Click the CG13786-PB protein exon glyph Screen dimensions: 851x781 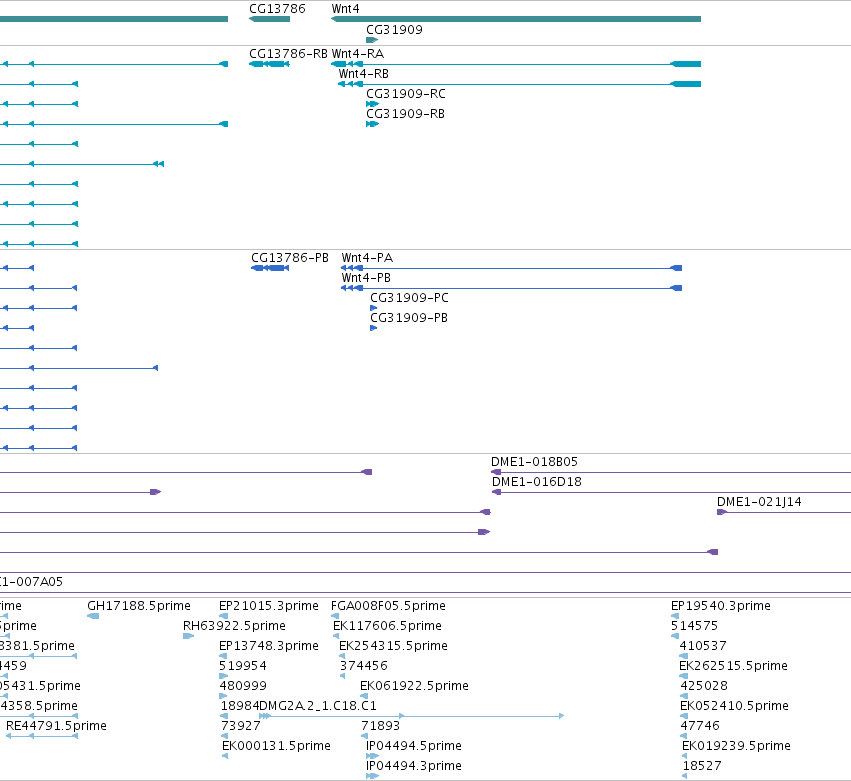[x=270, y=268]
